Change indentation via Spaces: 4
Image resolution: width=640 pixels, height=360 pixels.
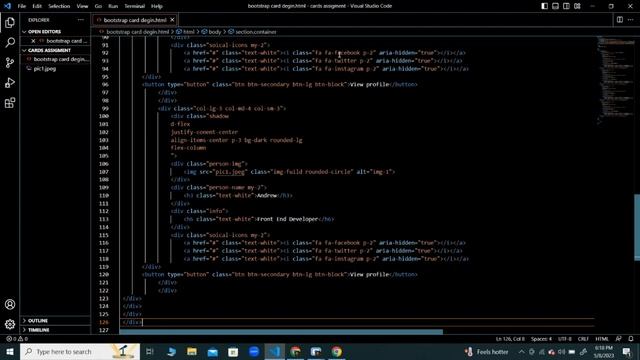coord(541,339)
